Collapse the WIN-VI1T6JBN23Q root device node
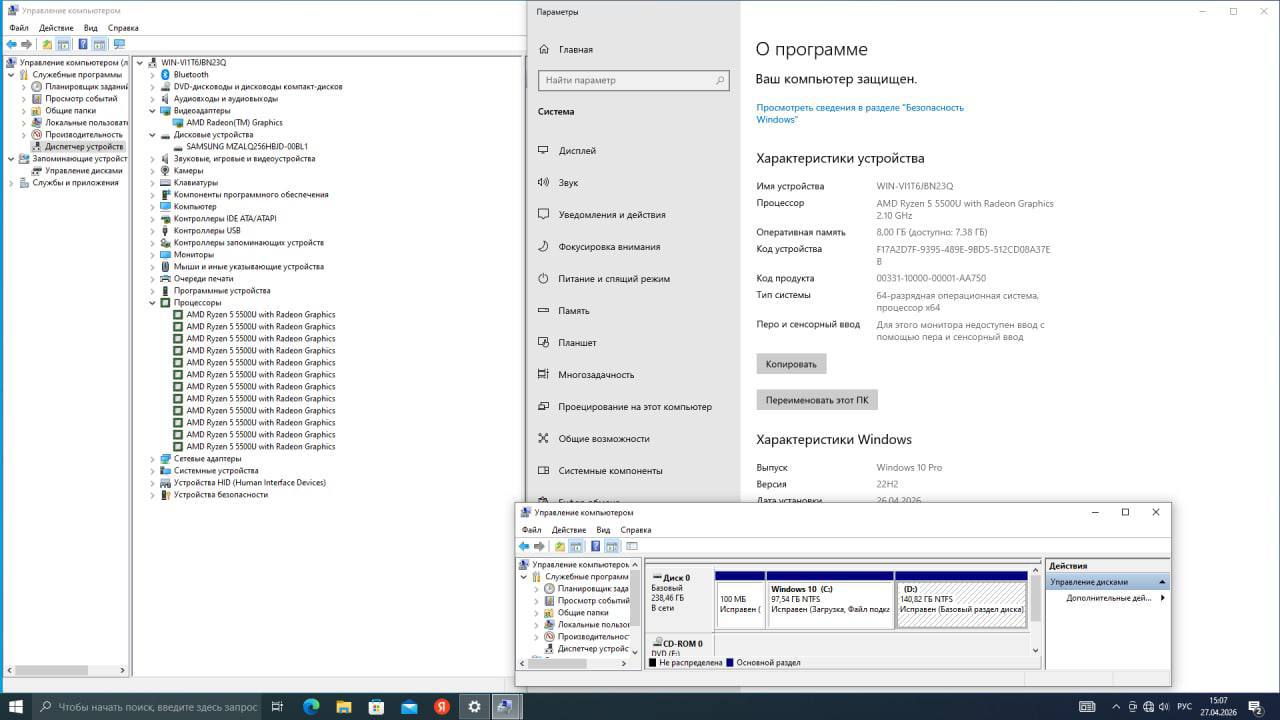Image resolution: width=1280 pixels, height=720 pixels. (x=140, y=63)
